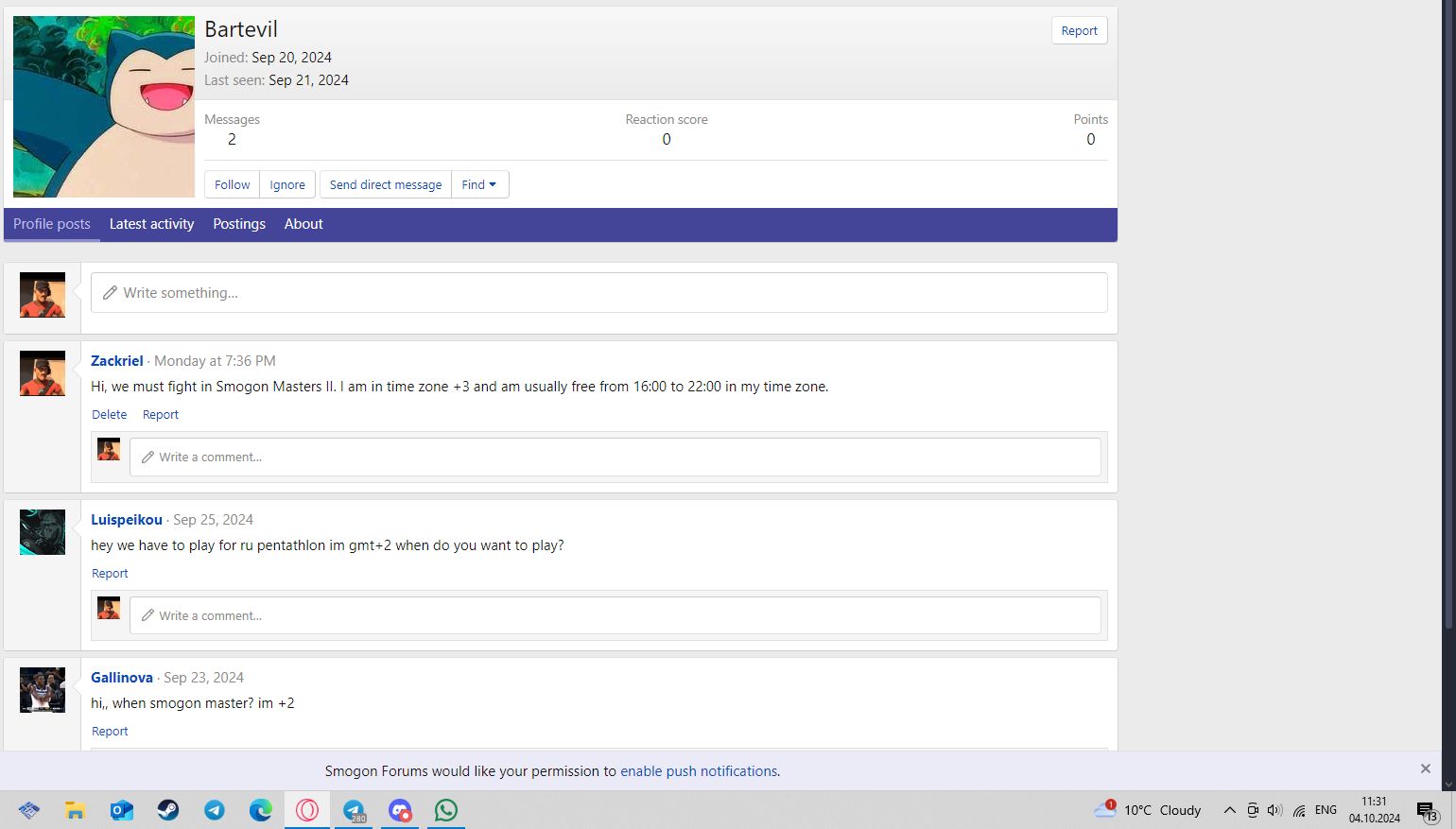Viewport: 1456px width, 829px height.
Task: Click the Write something input field
Action: [599, 293]
